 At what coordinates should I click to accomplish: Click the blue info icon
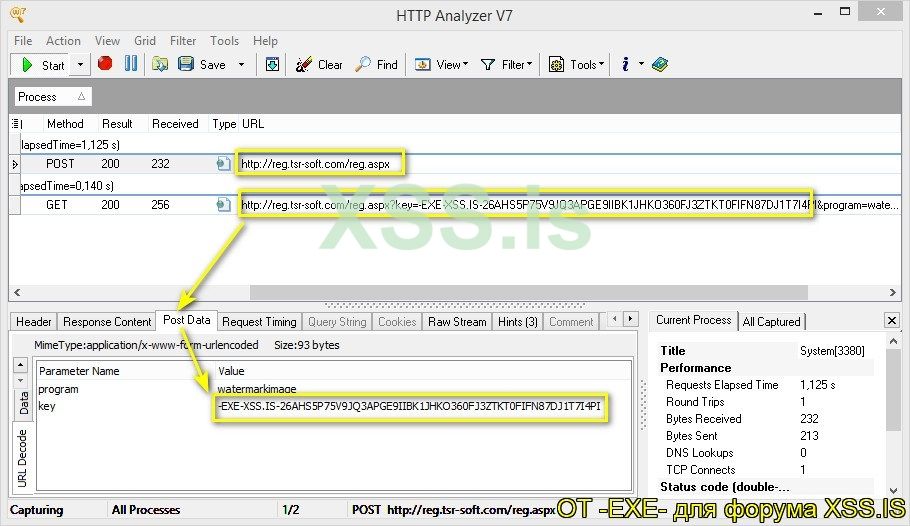click(x=625, y=64)
